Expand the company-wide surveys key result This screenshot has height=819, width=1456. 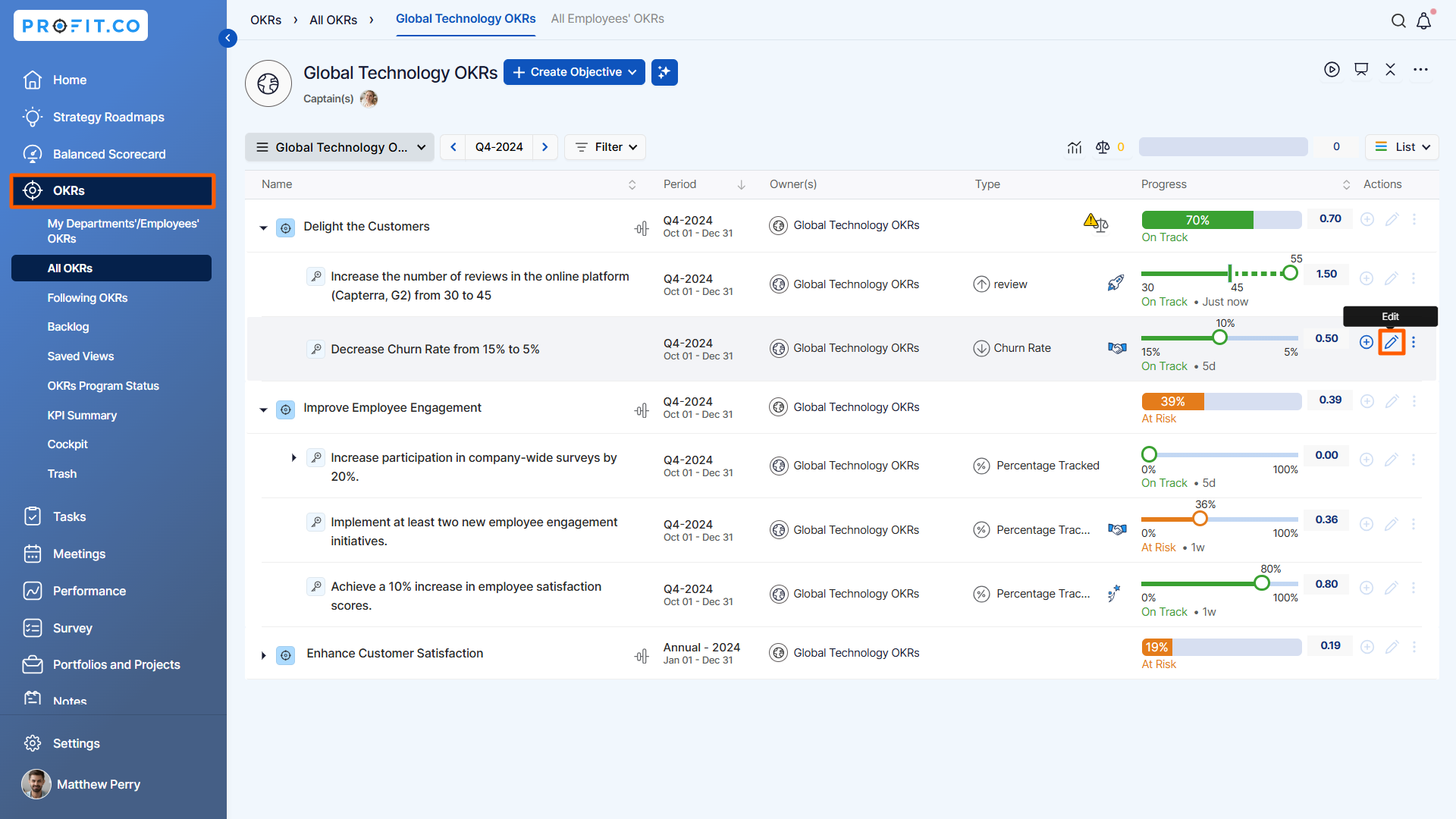click(x=293, y=458)
